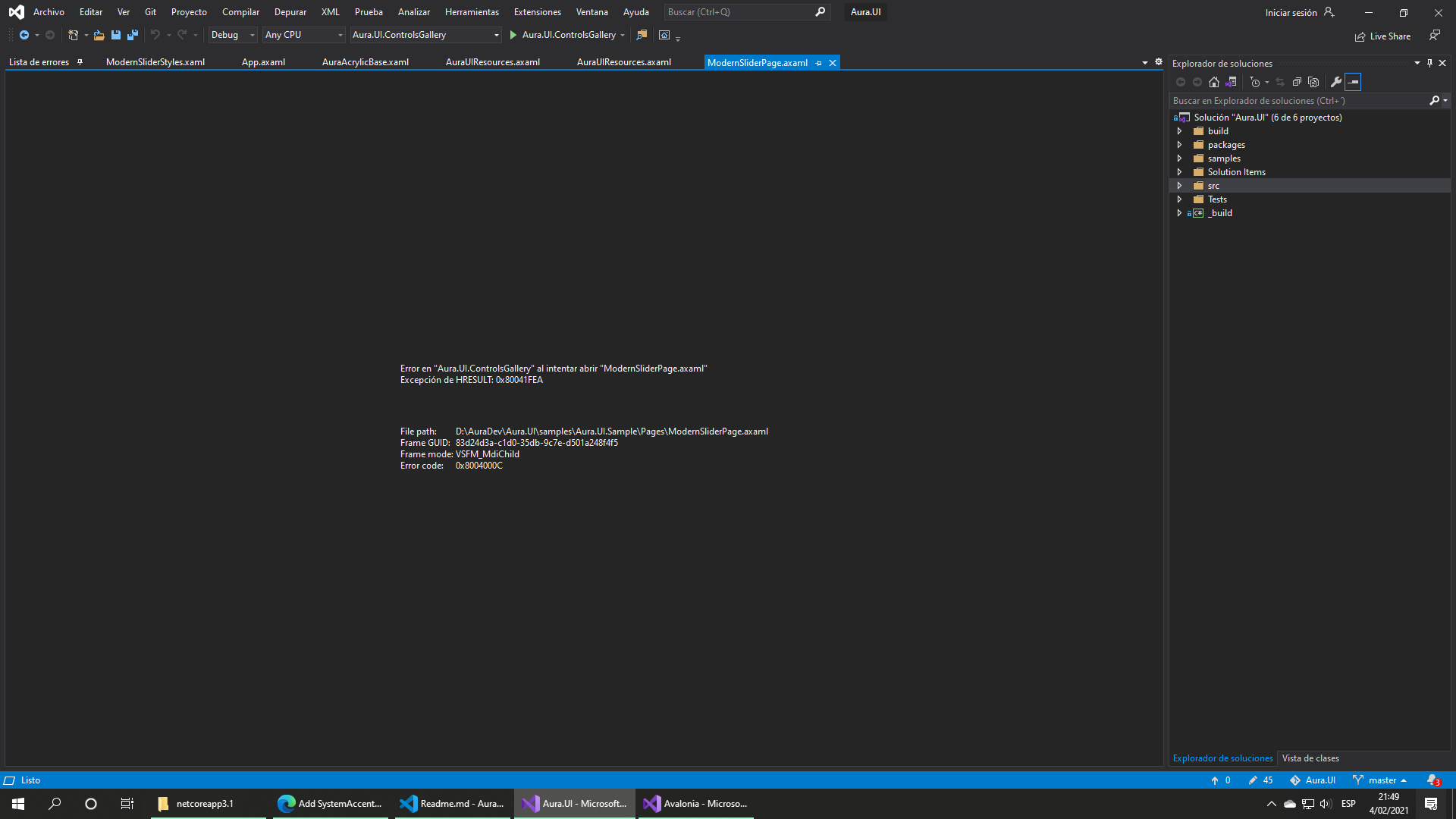This screenshot has width=1456, height=819.
Task: Pin the Lista de errores panel
Action: click(x=80, y=62)
